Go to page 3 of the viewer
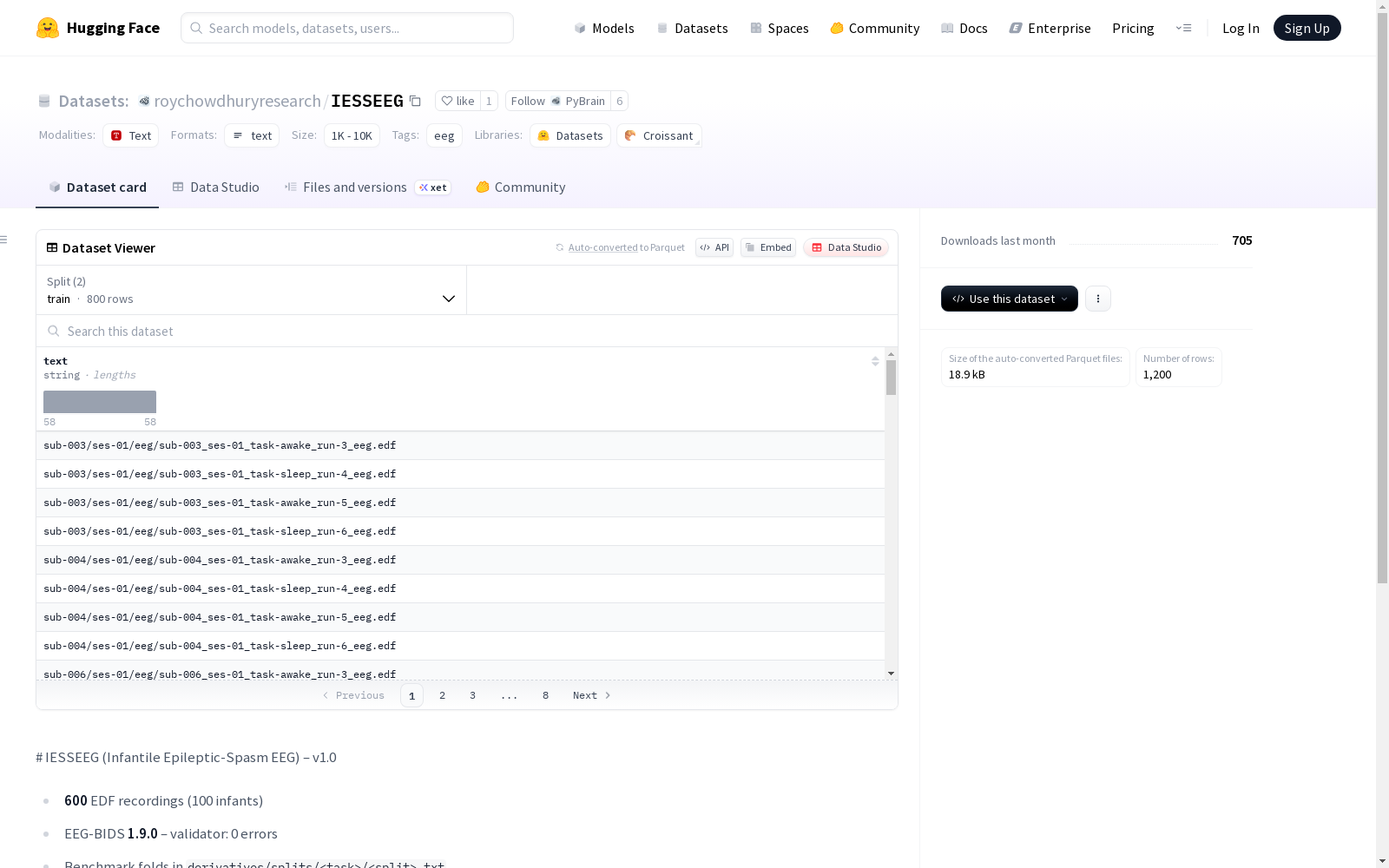The height and width of the screenshot is (868, 1389). (472, 695)
